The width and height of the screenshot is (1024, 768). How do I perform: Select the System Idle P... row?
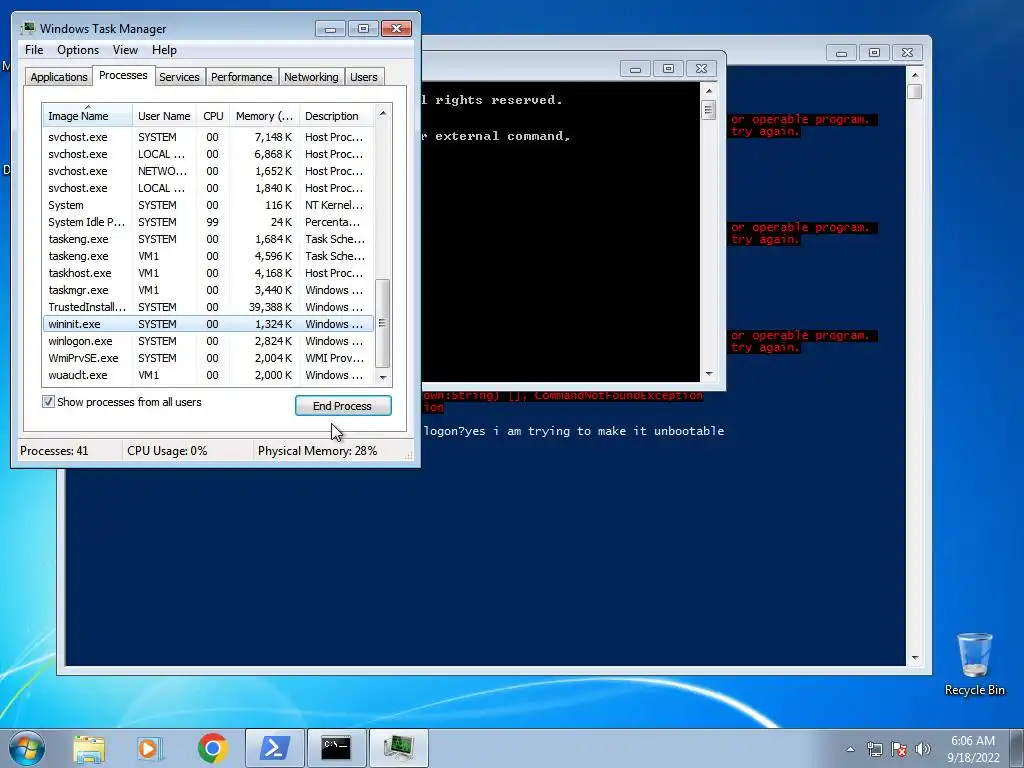tap(208, 222)
